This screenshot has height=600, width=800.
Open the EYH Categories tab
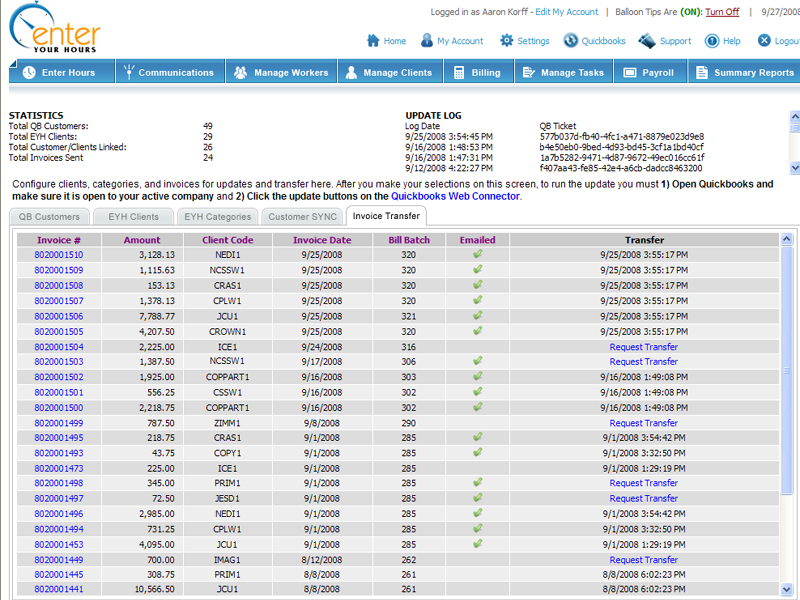tap(218, 216)
